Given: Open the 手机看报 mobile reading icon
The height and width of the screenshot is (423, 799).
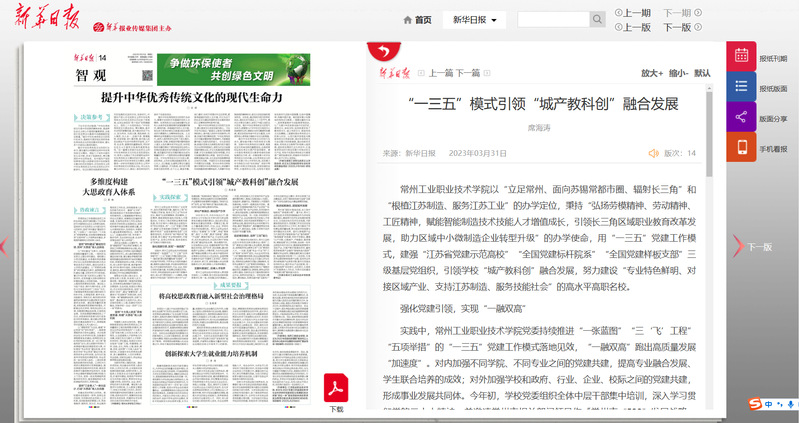Looking at the screenshot, I should [x=741, y=148].
